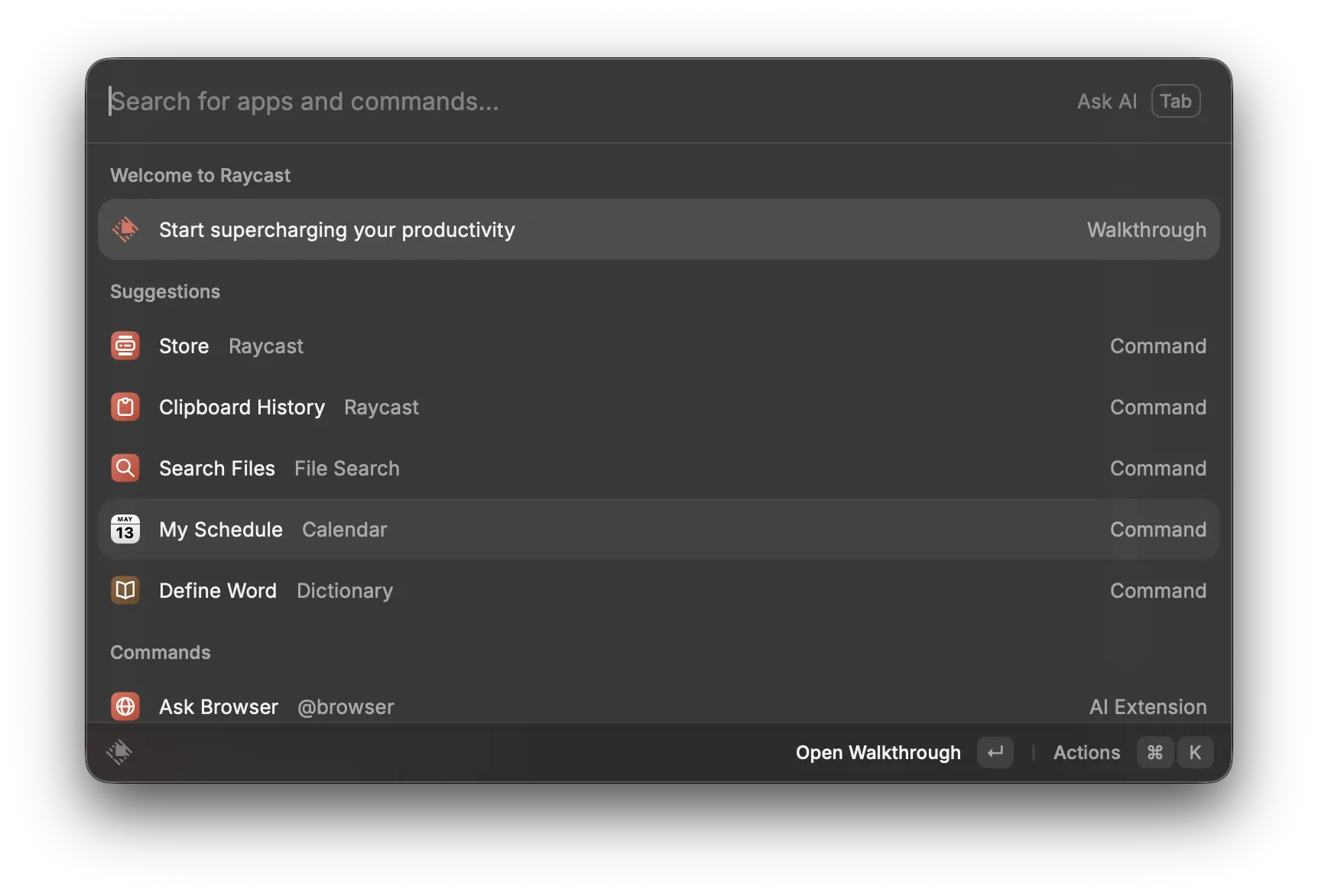Select the Store command row

(659, 346)
